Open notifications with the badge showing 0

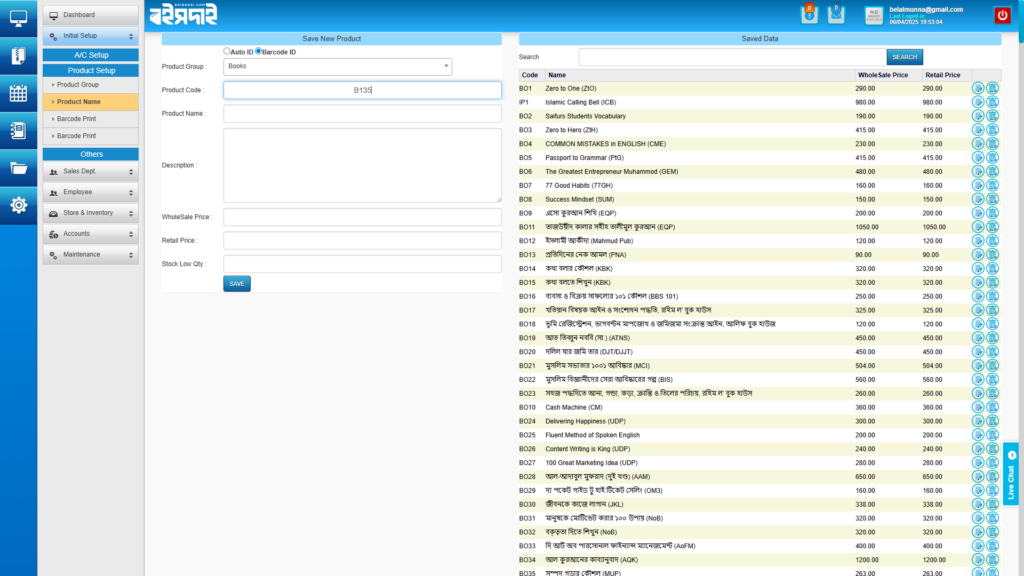810,13
